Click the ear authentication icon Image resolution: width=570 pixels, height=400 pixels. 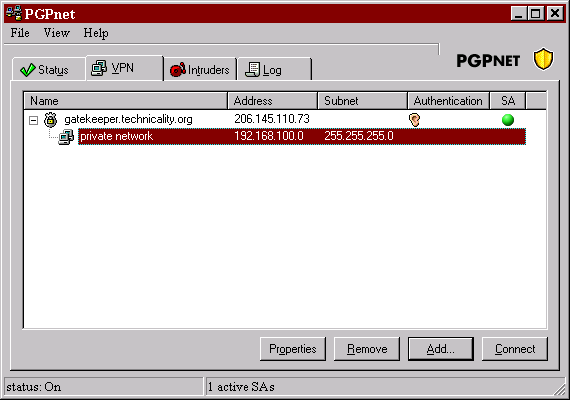[414, 120]
